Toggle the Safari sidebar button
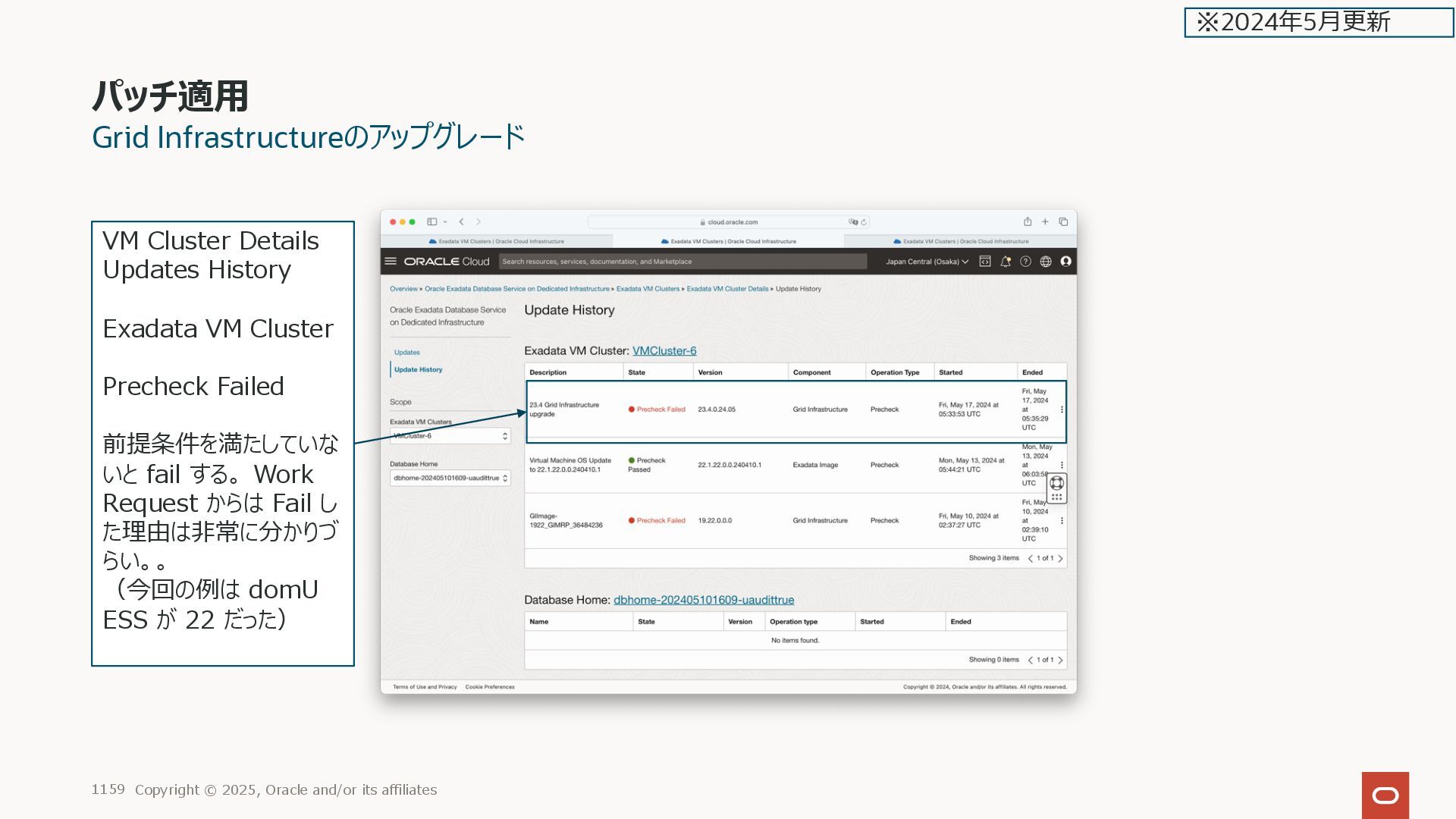The image size is (1456, 819). (x=432, y=221)
